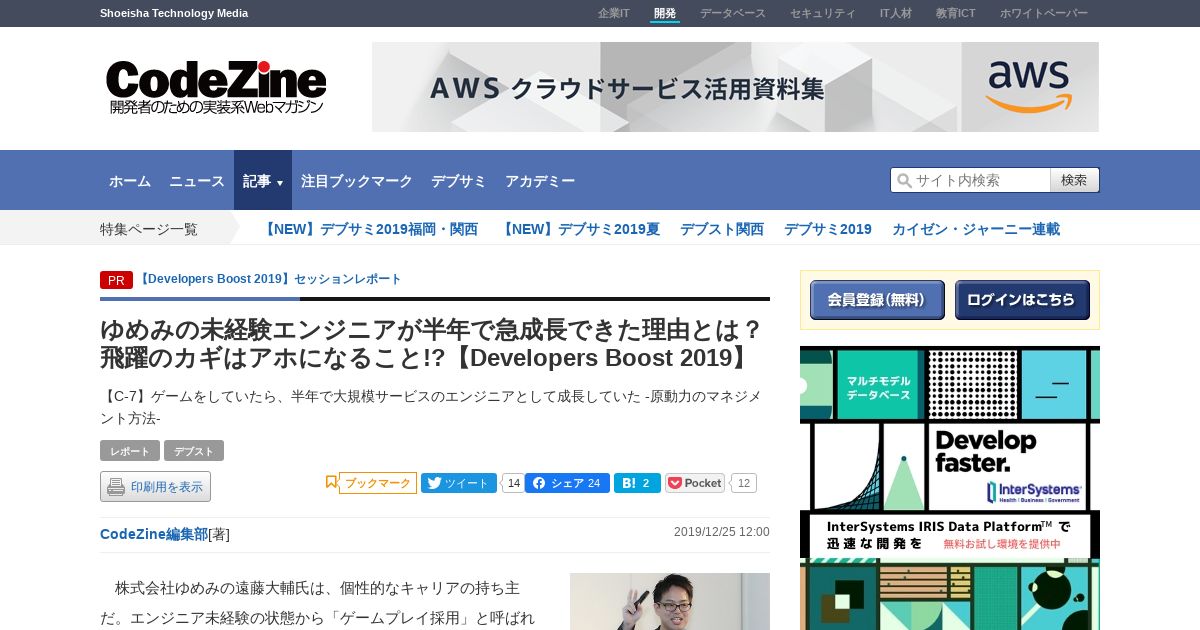Screen dimensions: 1200x630
Task: Open 【NEW】デブサミ2019福岡・関西 link
Action: tap(369, 229)
